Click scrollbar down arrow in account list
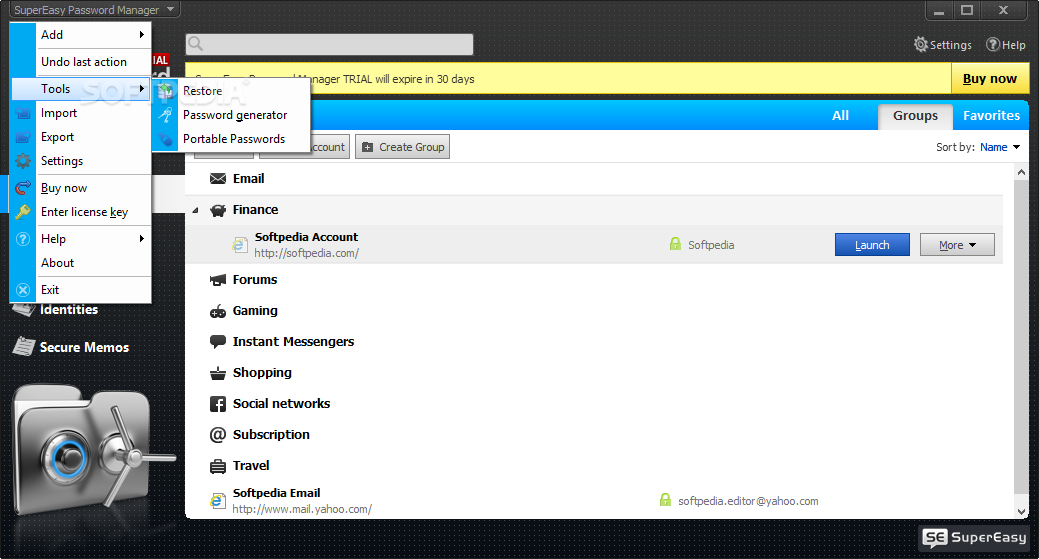Viewport: 1039px width, 559px height. pyautogui.click(x=1021, y=511)
